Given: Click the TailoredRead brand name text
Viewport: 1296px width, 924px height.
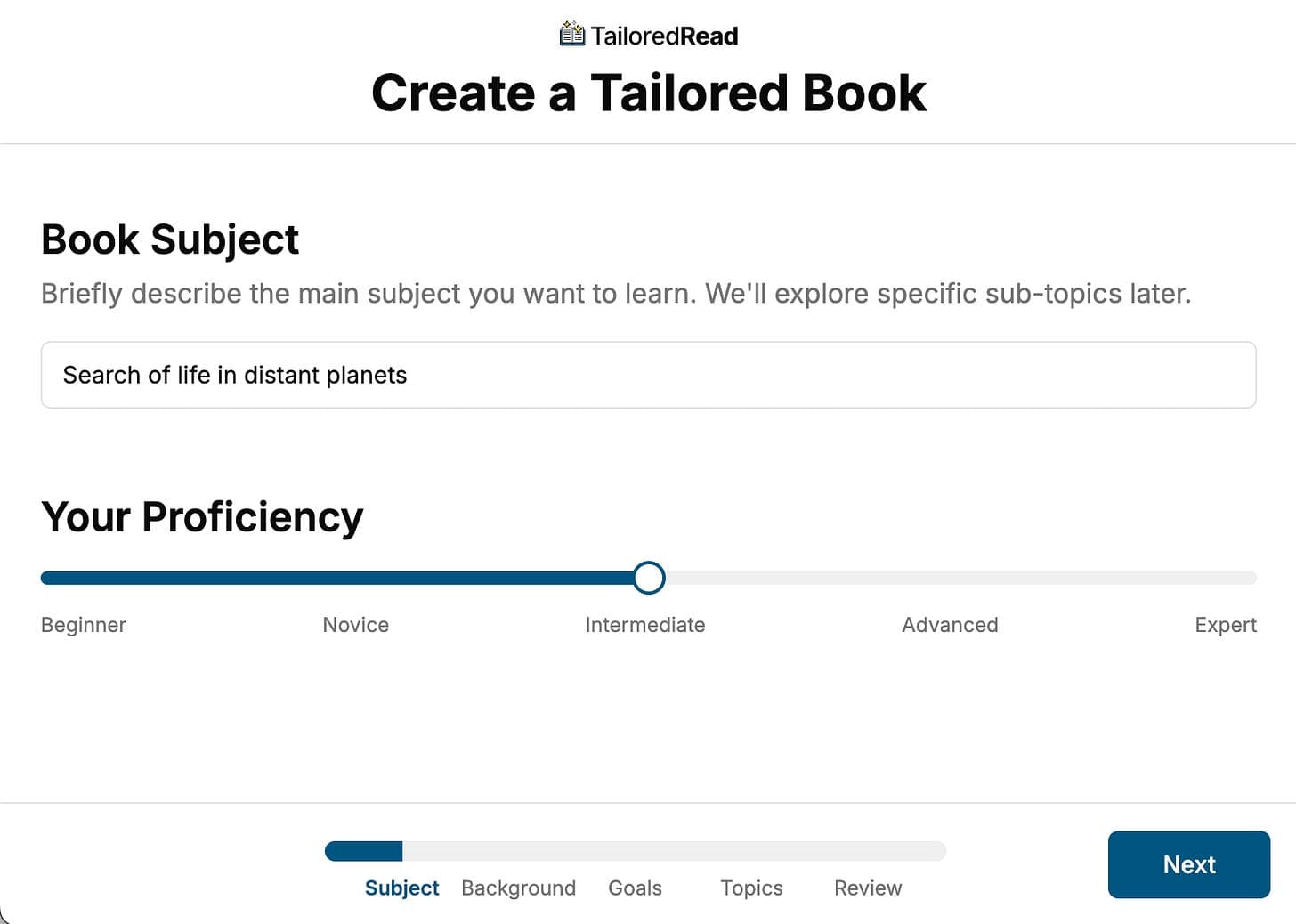Looking at the screenshot, I should coord(664,36).
